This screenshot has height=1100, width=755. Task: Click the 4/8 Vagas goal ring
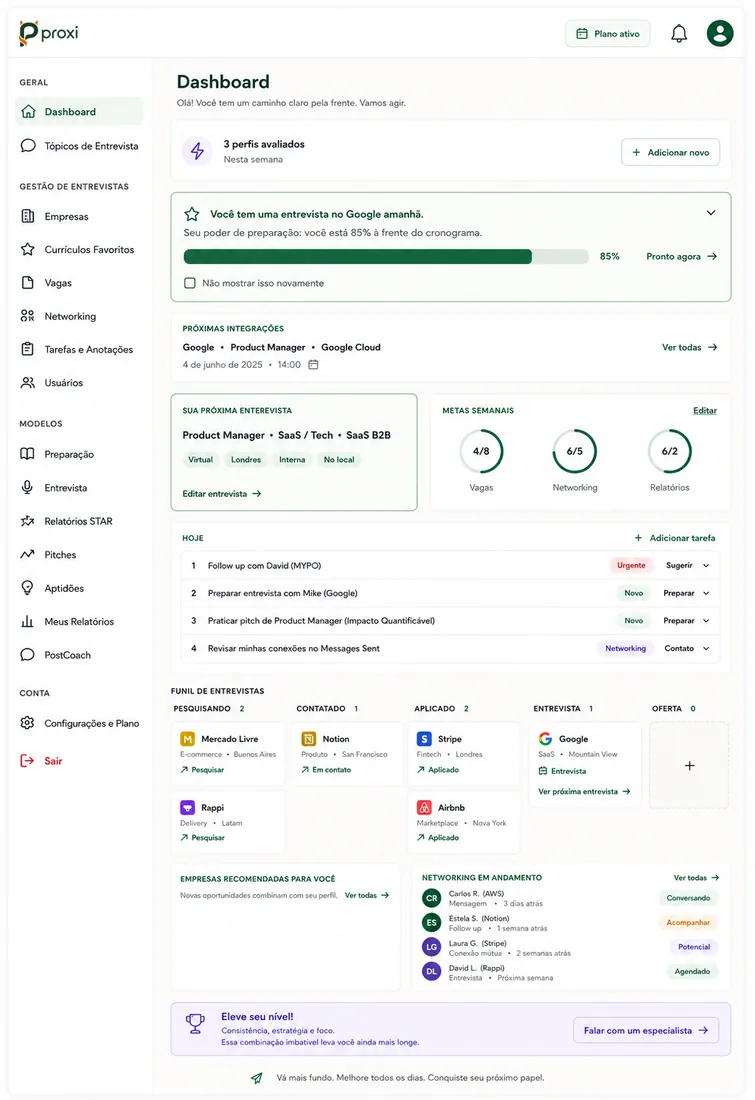[481, 451]
